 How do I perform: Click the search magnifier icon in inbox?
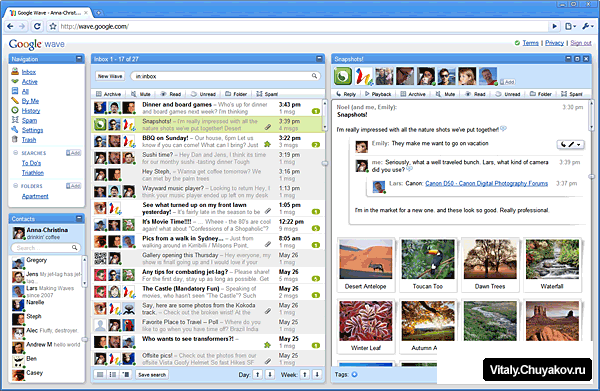point(314,76)
